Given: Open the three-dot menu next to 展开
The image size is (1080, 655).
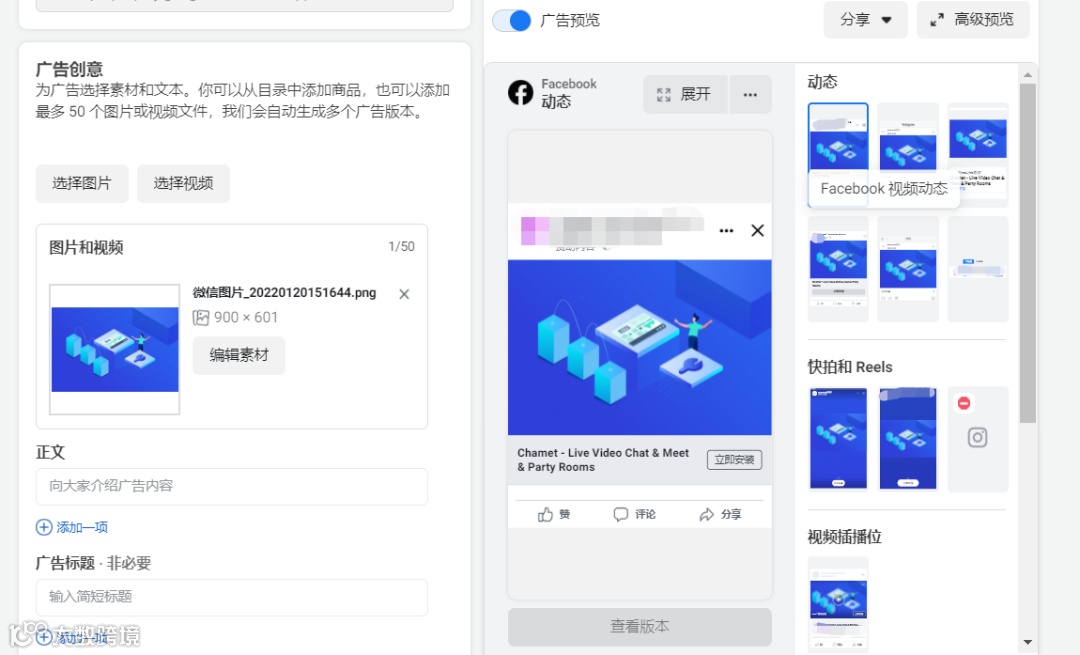Looking at the screenshot, I should (x=750, y=94).
